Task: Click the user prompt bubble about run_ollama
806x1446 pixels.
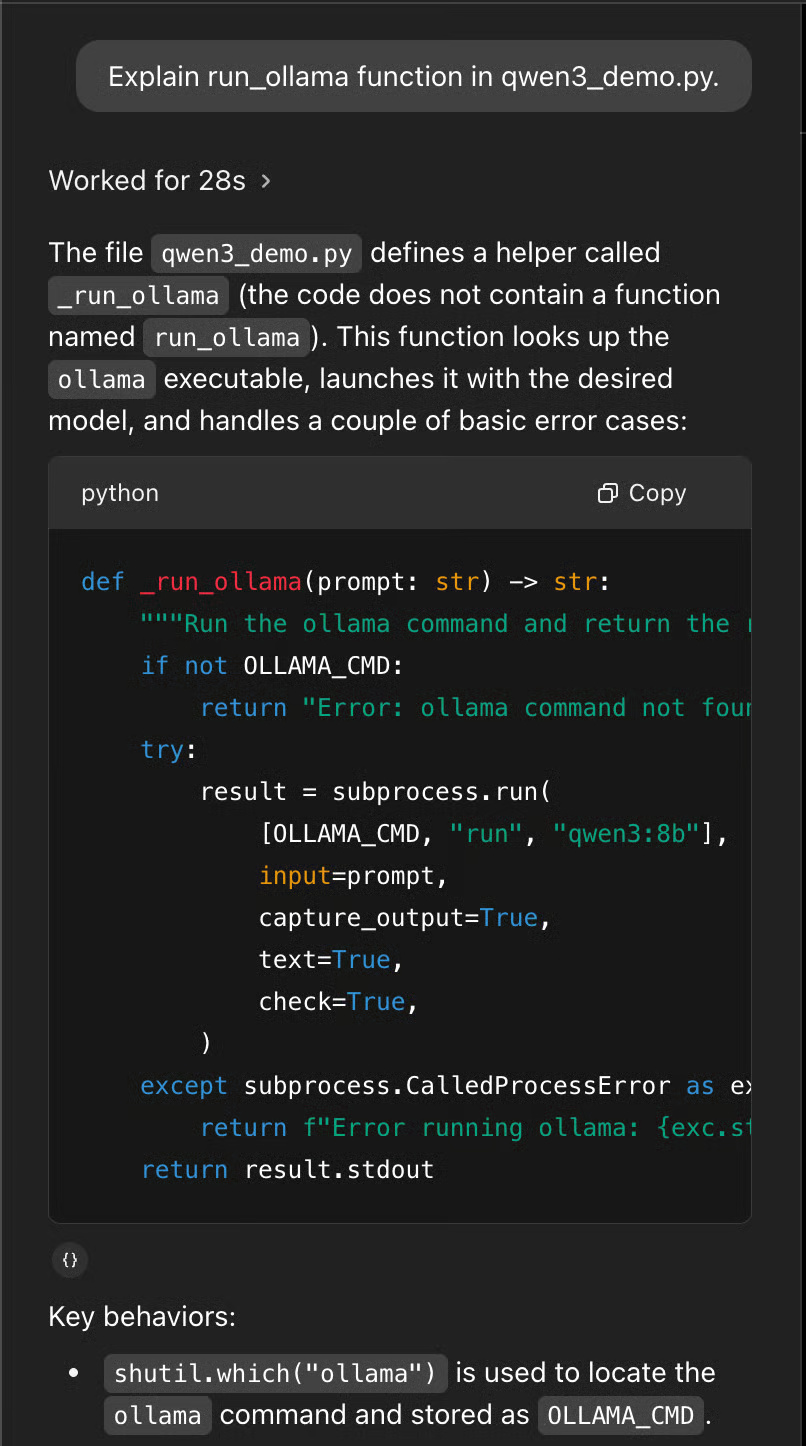Action: click(x=413, y=76)
